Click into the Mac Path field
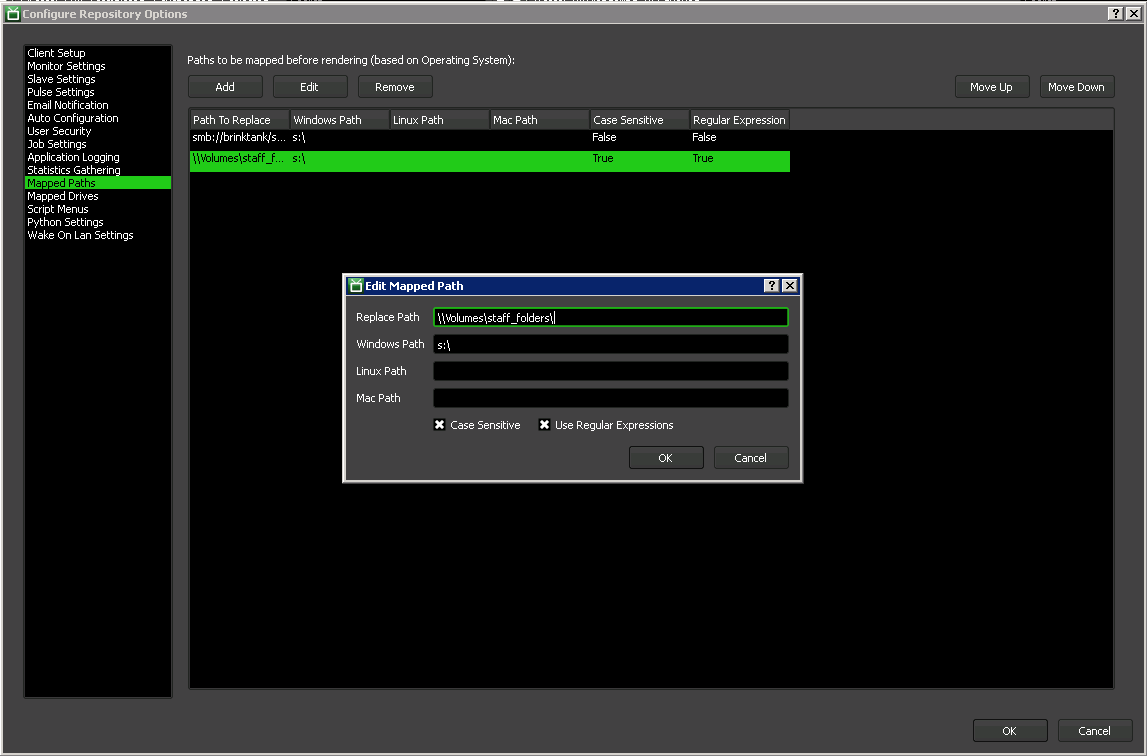 point(610,399)
